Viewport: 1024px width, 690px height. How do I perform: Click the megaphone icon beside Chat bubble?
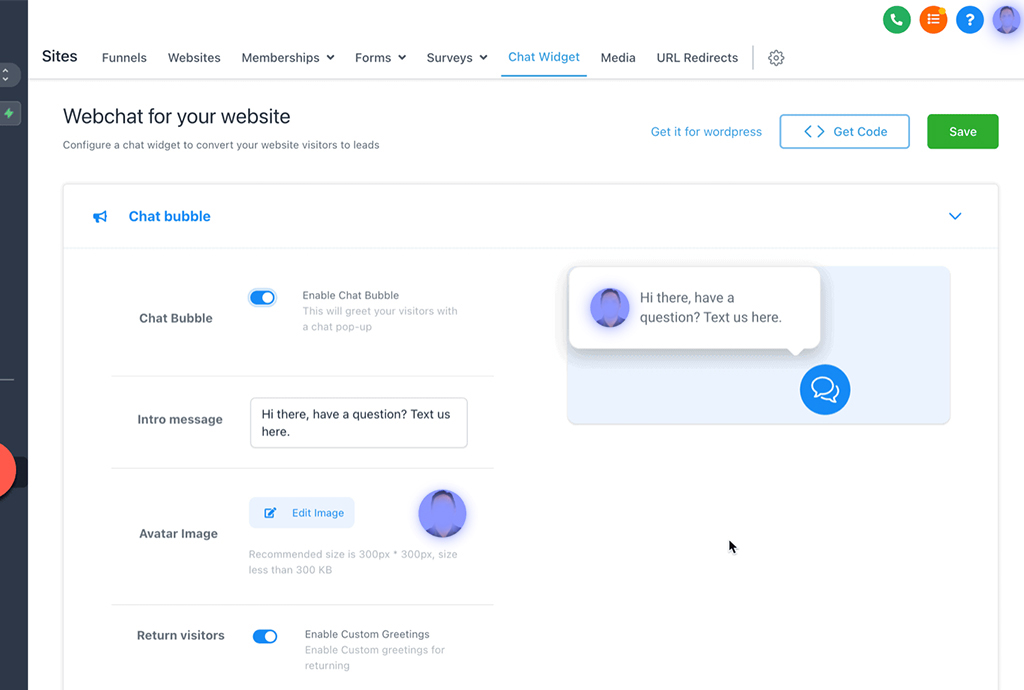tap(100, 217)
